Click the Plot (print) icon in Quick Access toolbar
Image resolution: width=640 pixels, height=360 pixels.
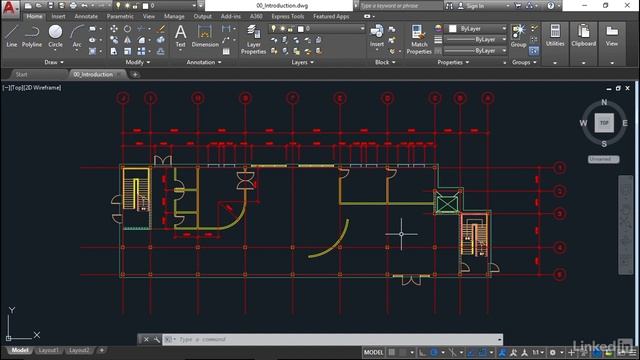[x=73, y=6]
